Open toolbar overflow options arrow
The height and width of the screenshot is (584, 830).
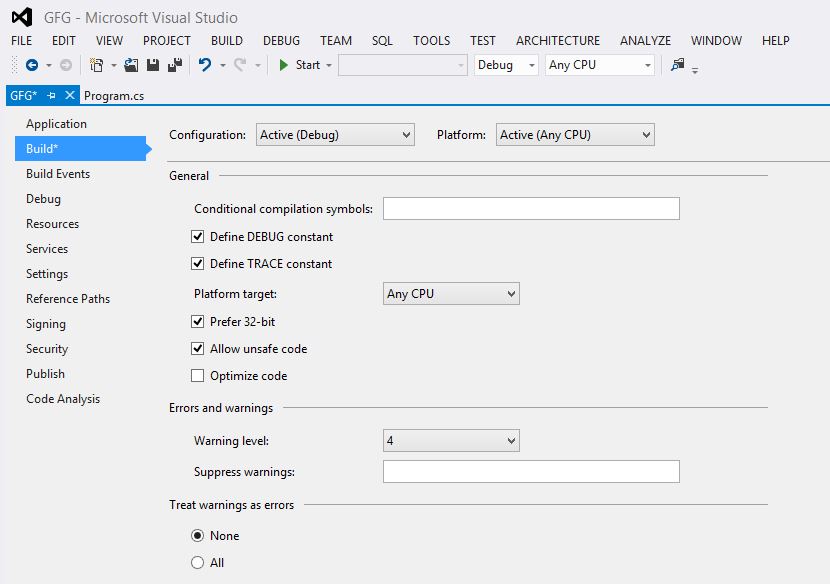click(x=695, y=70)
